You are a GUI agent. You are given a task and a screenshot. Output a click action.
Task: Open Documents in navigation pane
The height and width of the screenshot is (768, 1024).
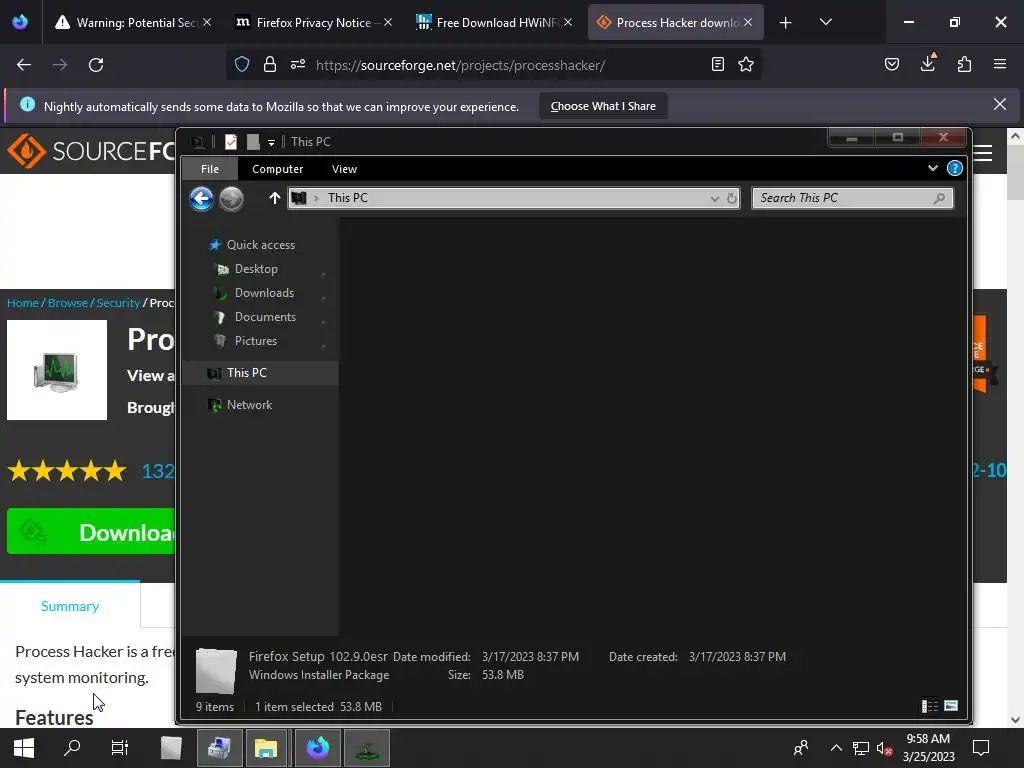pyautogui.click(x=264, y=317)
